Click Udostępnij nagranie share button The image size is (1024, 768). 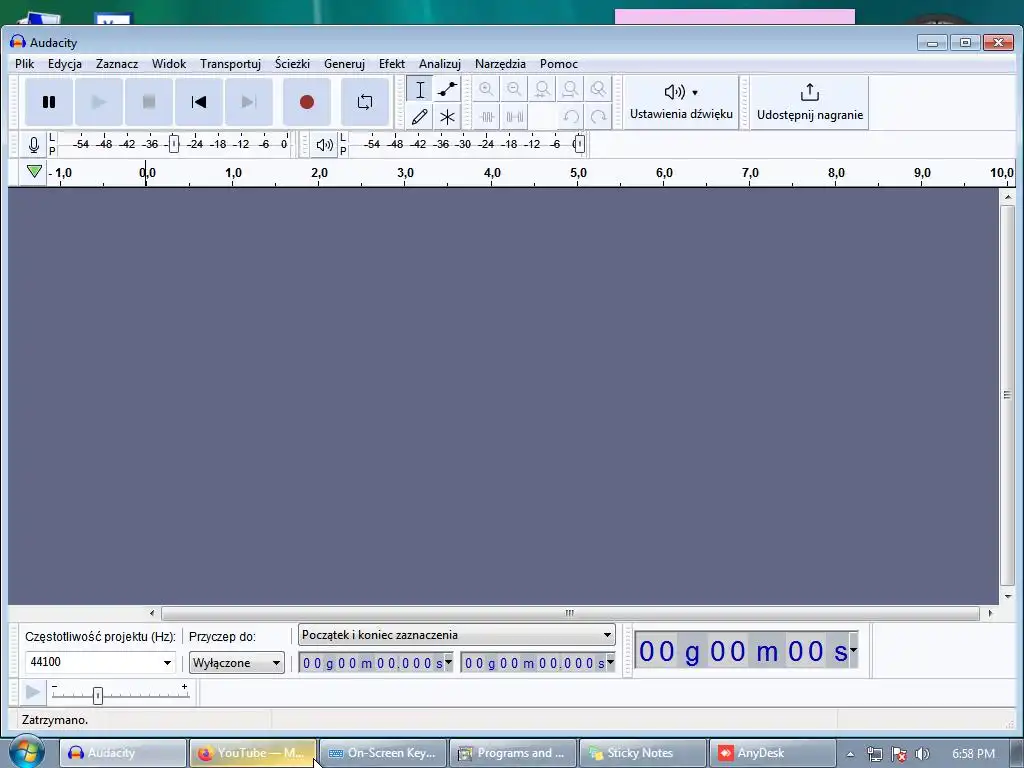[810, 103]
